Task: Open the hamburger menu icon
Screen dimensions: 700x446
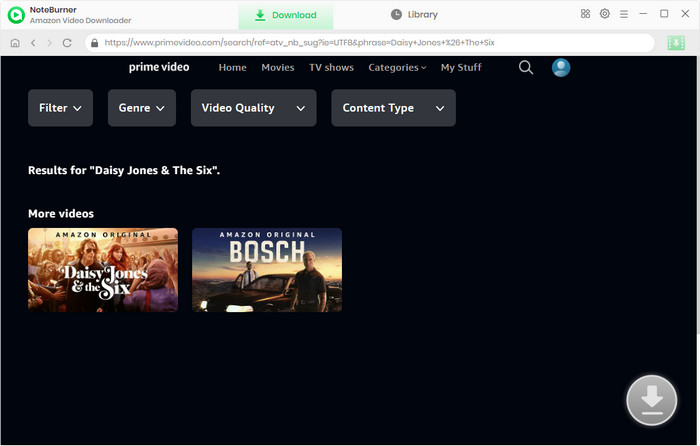Action: (624, 14)
